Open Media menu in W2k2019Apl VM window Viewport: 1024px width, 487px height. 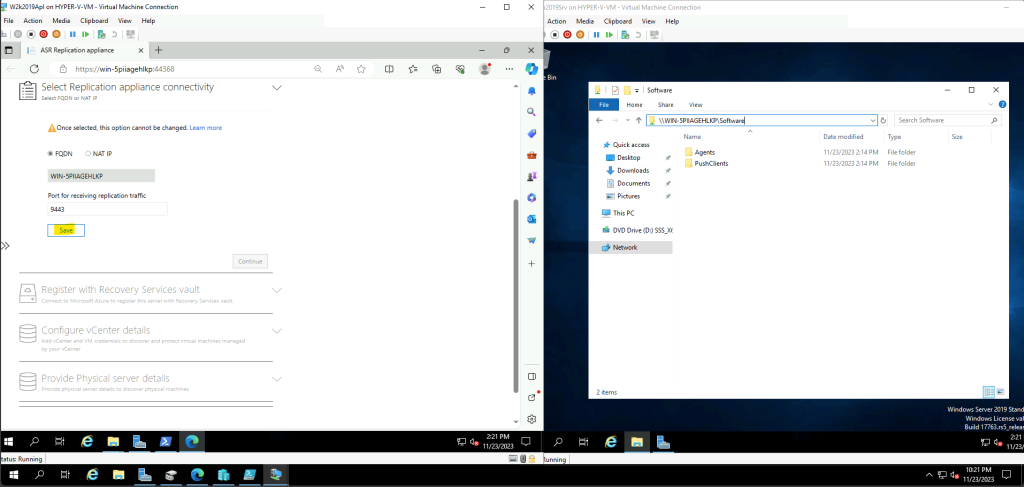[x=61, y=21]
